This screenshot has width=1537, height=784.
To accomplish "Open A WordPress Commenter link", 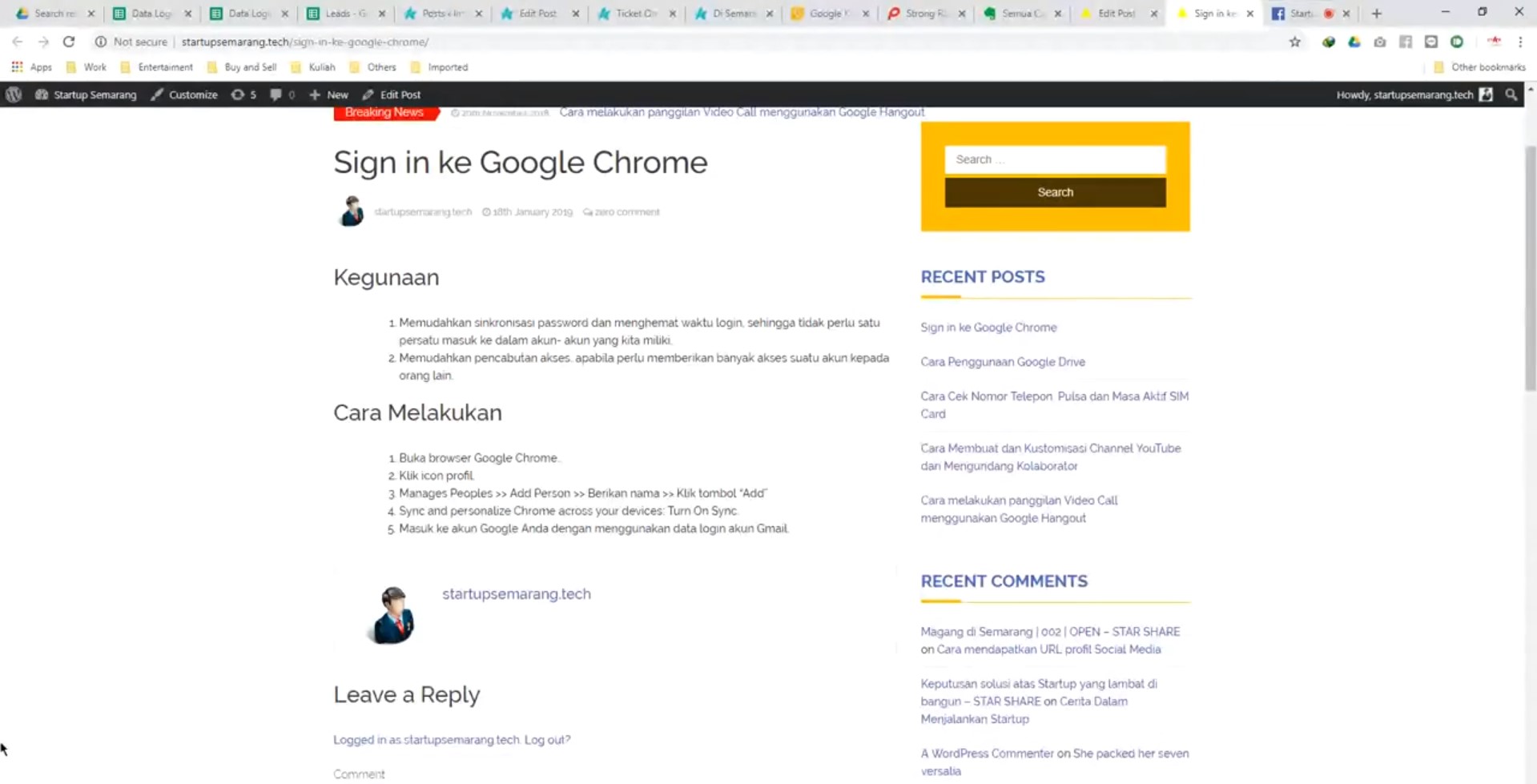I will [x=987, y=754].
